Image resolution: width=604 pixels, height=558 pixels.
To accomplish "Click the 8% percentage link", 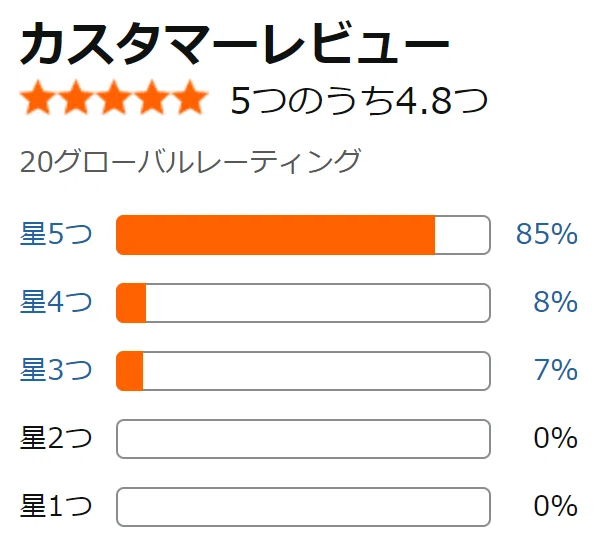I will pos(555,302).
